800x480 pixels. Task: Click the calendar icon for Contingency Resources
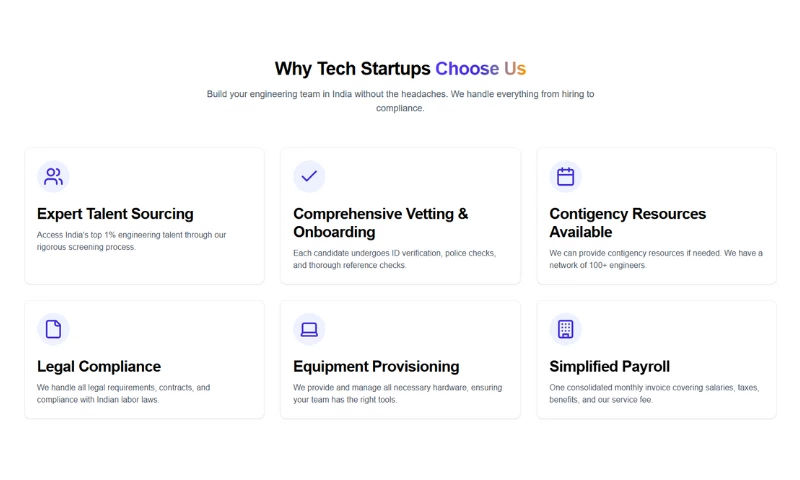[x=565, y=177]
